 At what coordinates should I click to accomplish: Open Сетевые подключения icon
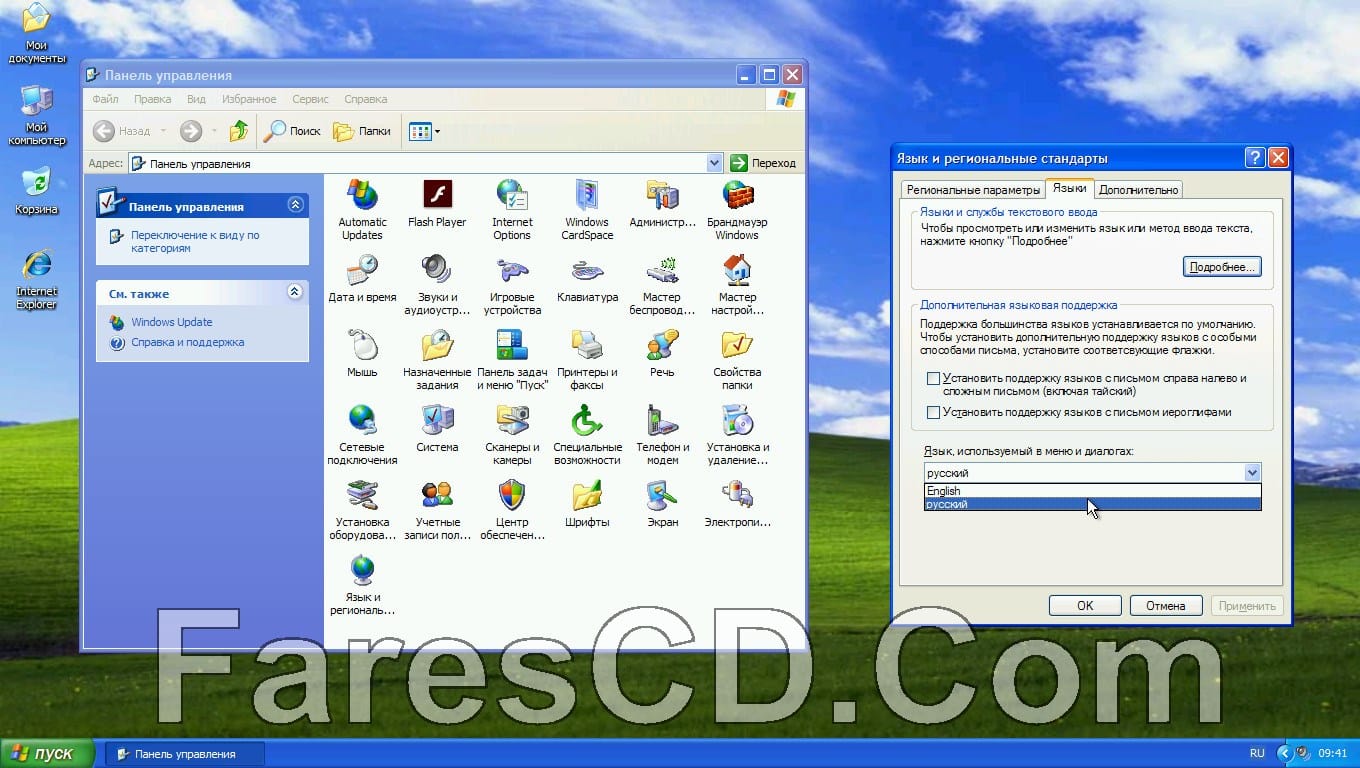362,434
